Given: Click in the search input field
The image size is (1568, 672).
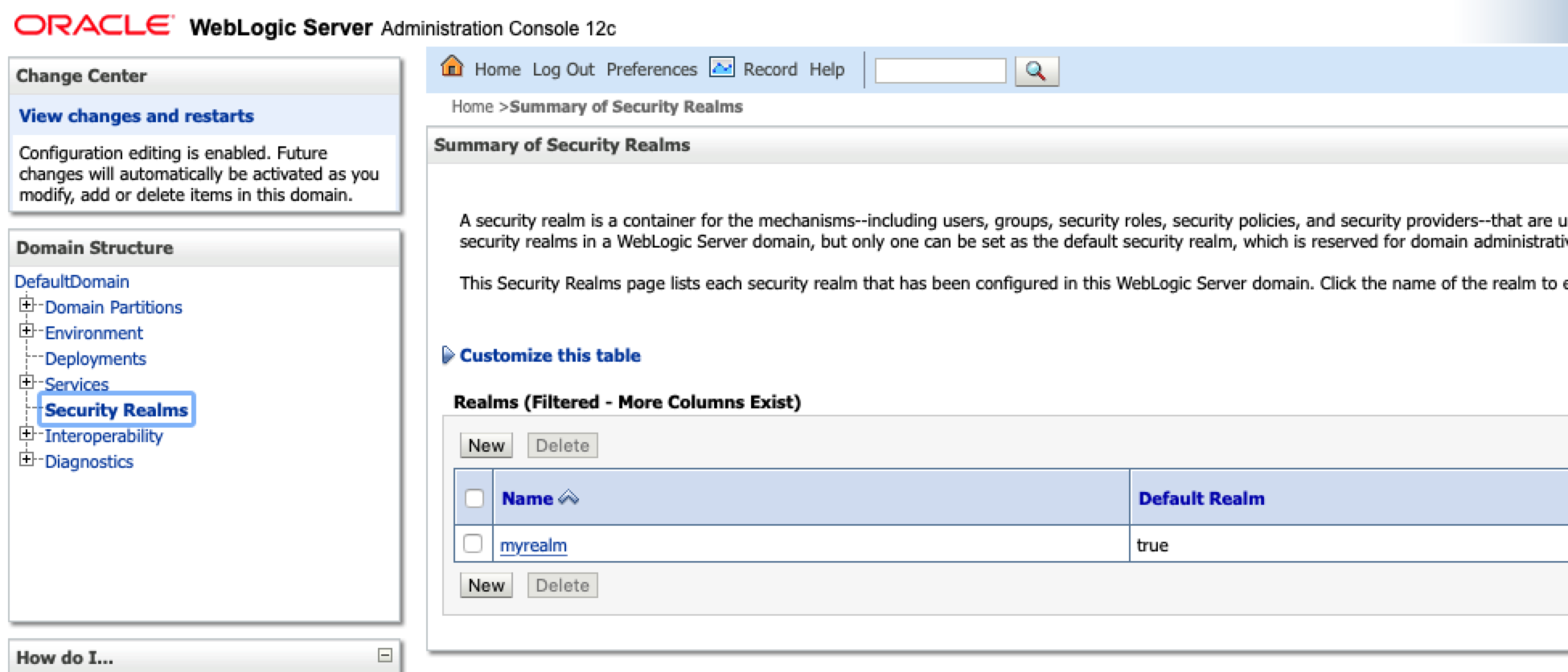Looking at the screenshot, I should [940, 71].
